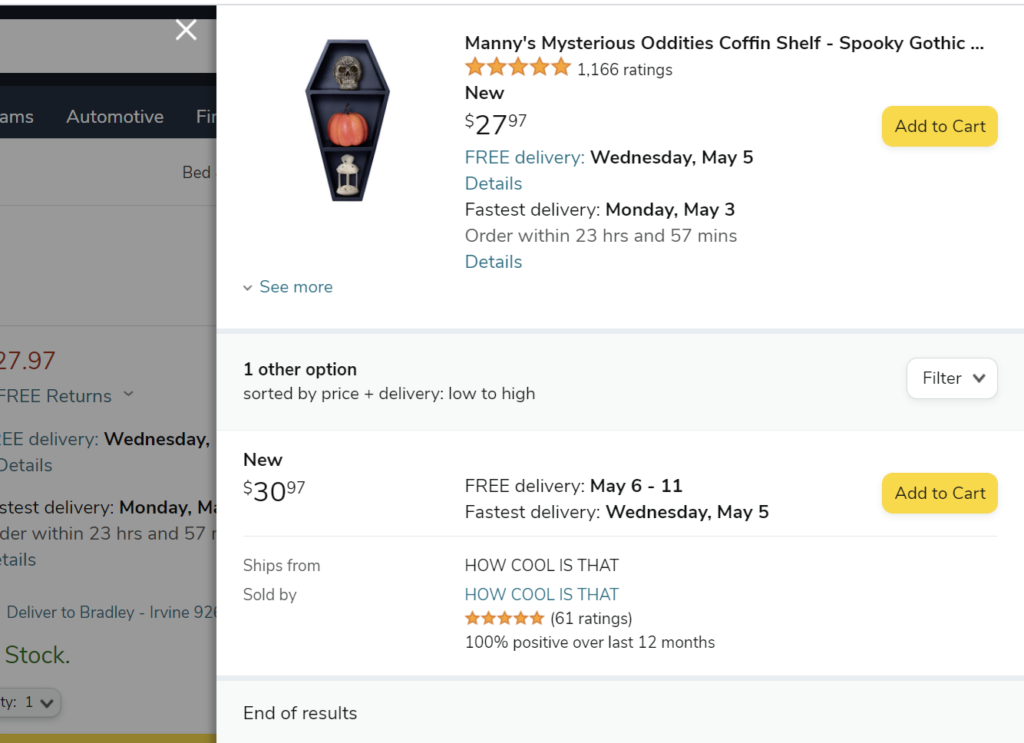The image size is (1024, 743).
Task: Click the product title Manny's Mysterious Oddities
Action: pos(724,43)
